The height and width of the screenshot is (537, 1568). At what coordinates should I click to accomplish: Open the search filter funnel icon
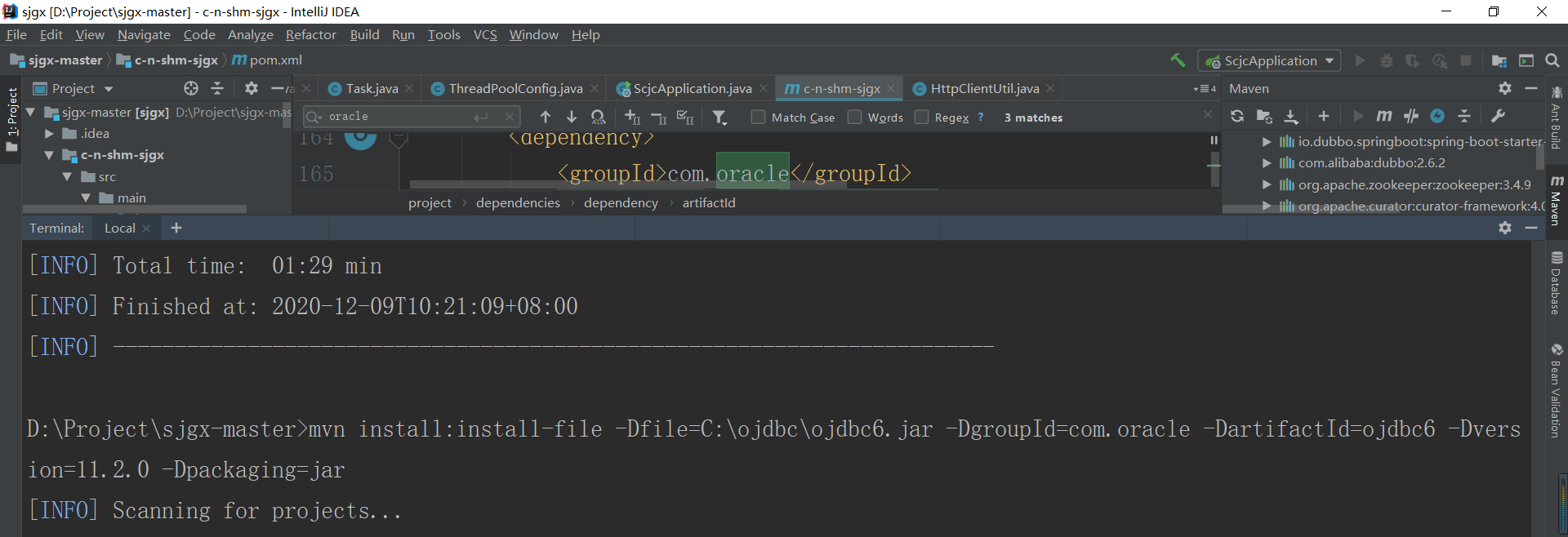(719, 118)
